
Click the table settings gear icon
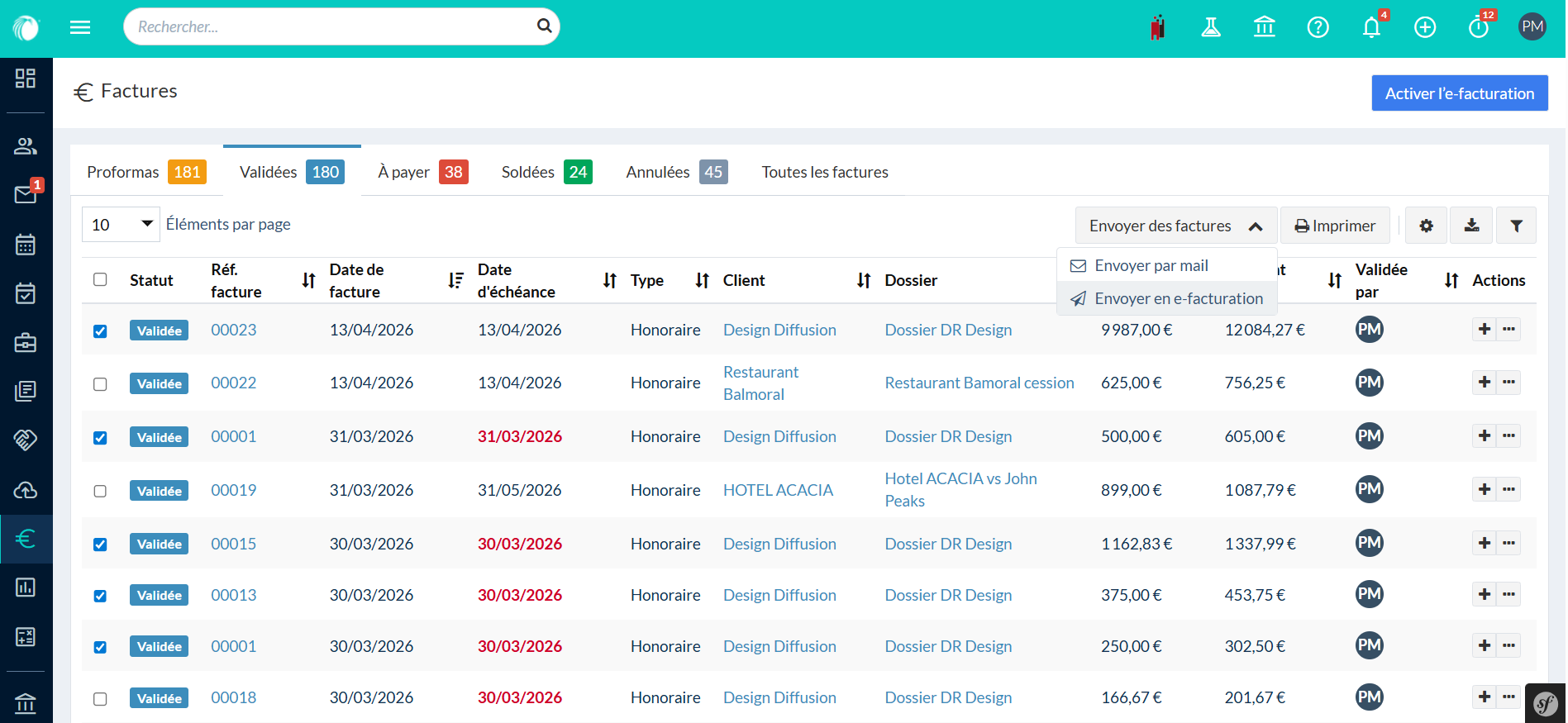1426,226
